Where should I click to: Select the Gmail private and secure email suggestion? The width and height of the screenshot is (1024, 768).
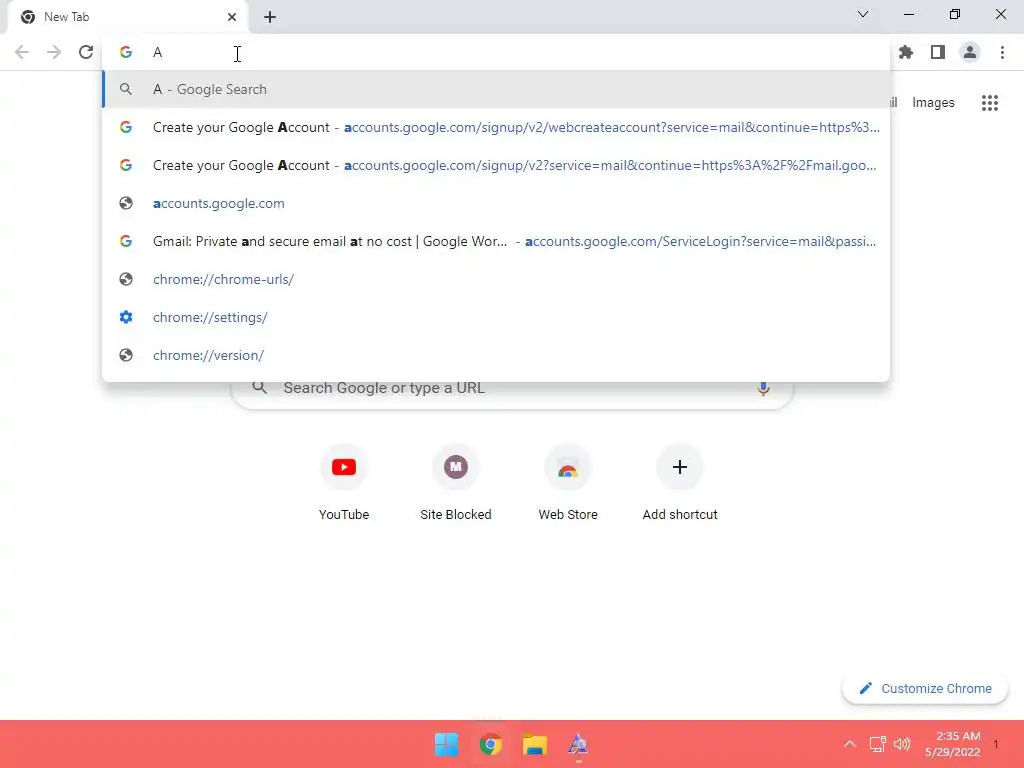point(496,241)
